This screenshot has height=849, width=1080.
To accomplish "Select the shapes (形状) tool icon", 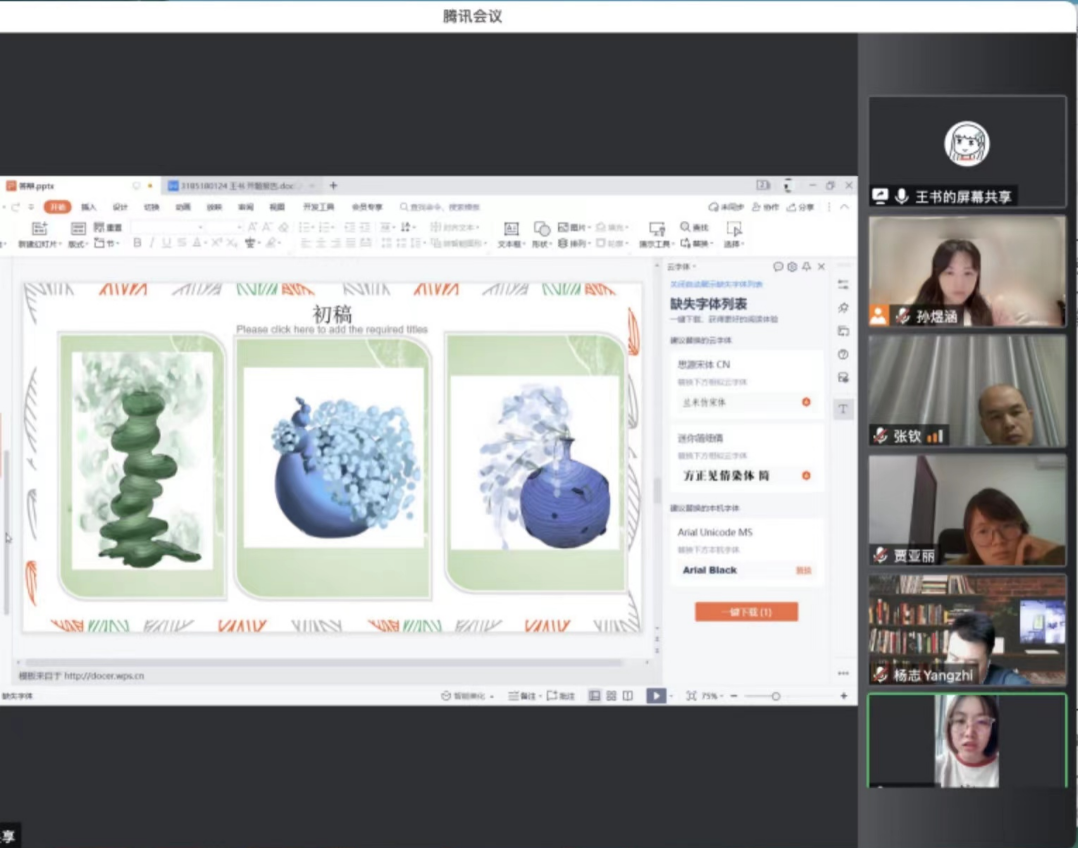I will [x=541, y=230].
